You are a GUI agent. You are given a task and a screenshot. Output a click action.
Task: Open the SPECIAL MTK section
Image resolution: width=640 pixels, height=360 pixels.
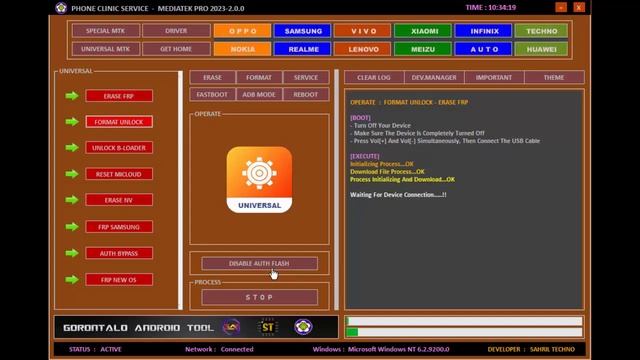tap(106, 31)
